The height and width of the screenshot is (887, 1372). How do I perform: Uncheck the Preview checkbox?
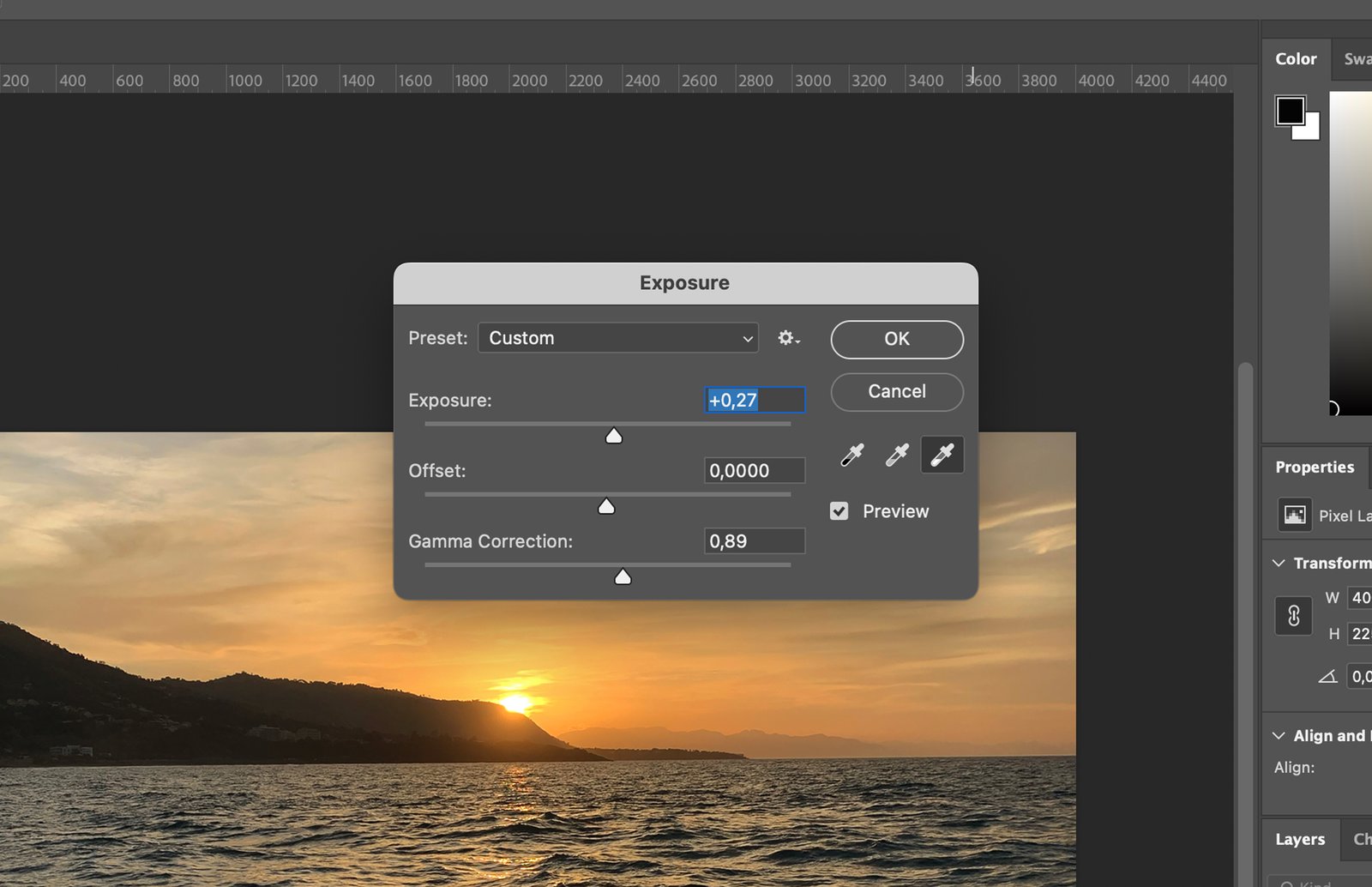click(x=839, y=511)
